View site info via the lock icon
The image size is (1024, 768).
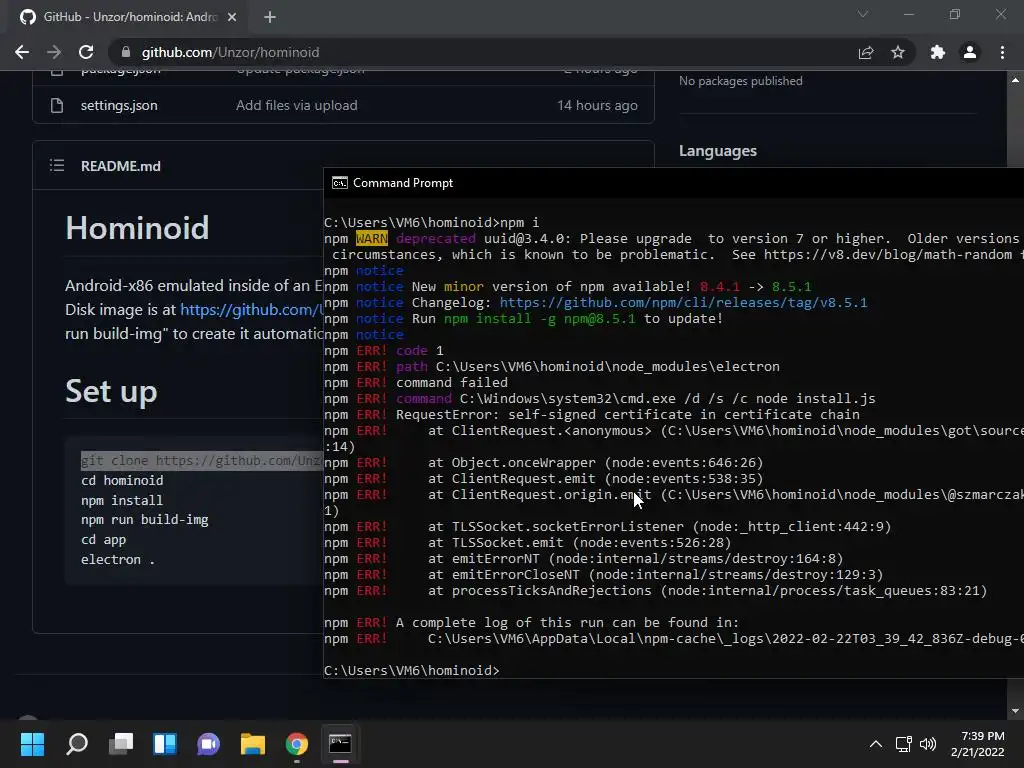click(x=127, y=52)
